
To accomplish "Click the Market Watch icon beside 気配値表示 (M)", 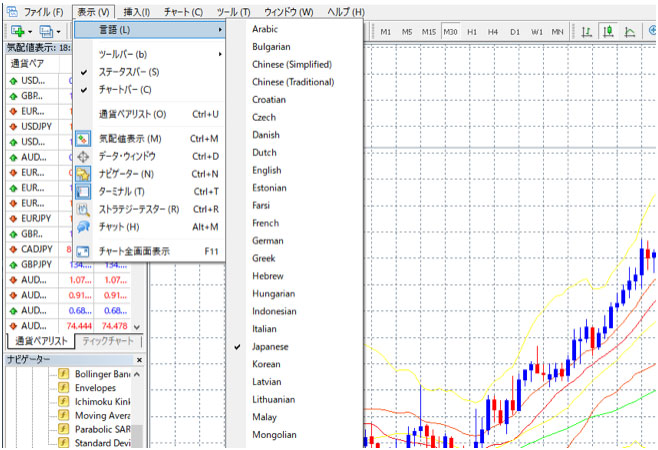I will (83, 139).
